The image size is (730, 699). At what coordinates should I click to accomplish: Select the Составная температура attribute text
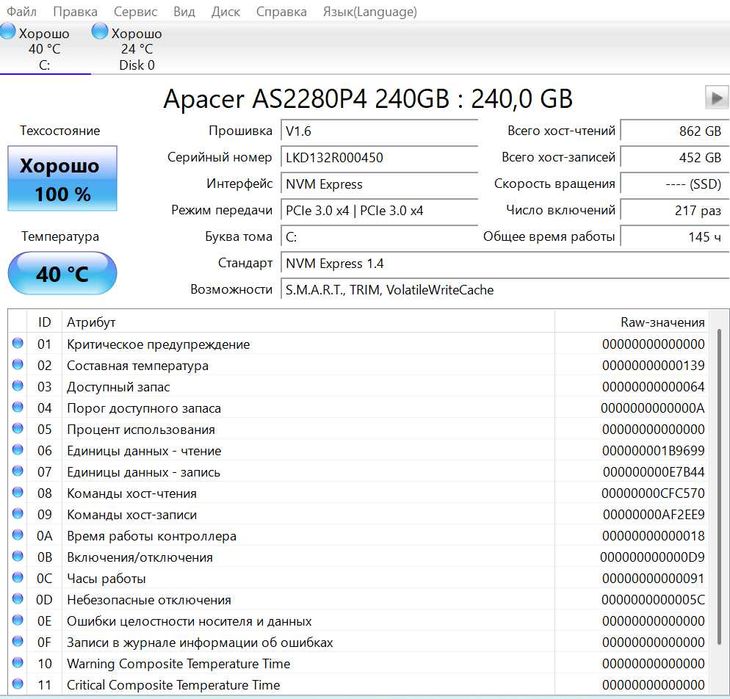[137, 366]
